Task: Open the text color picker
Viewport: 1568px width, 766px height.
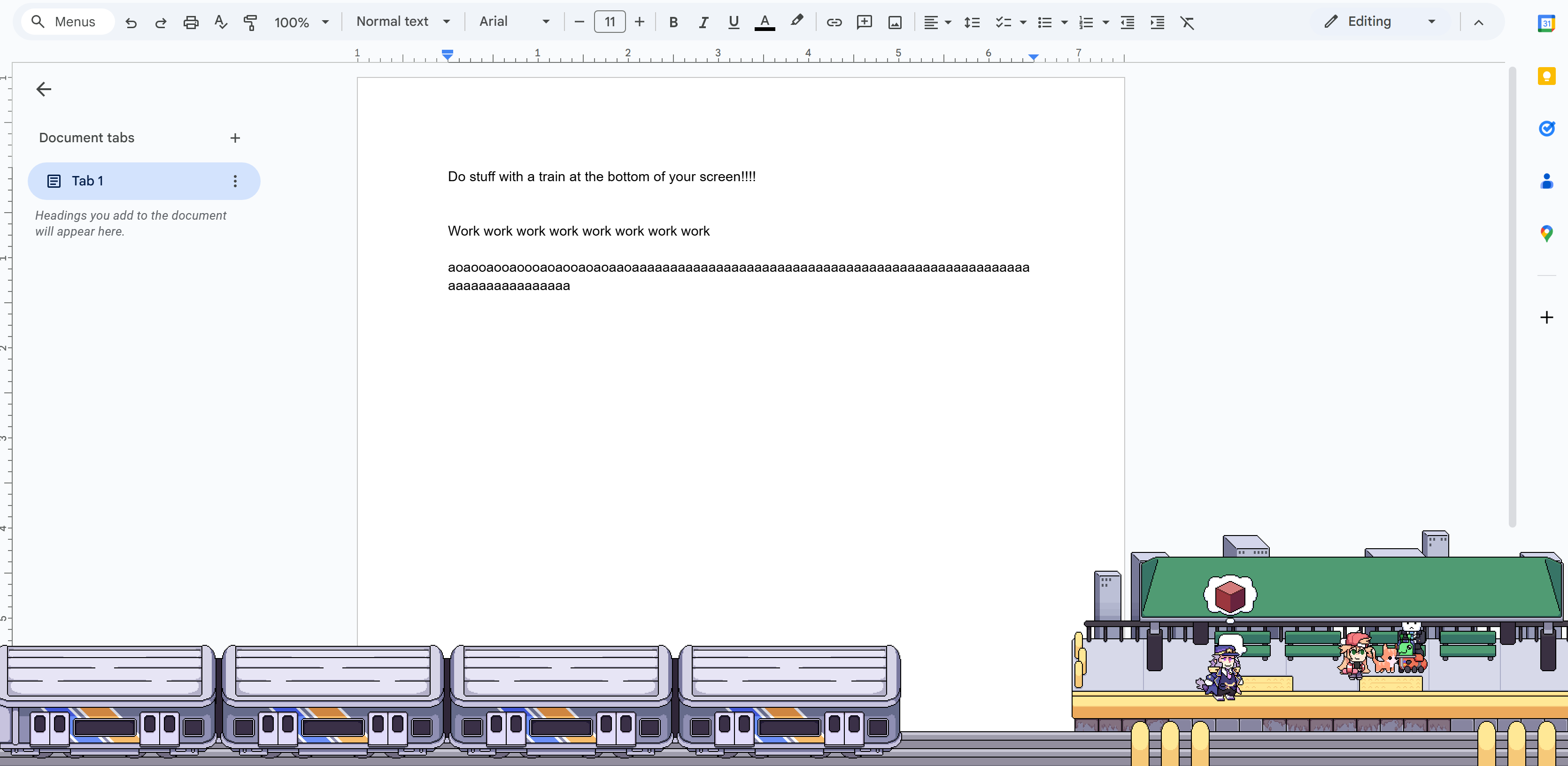Action: tap(765, 23)
